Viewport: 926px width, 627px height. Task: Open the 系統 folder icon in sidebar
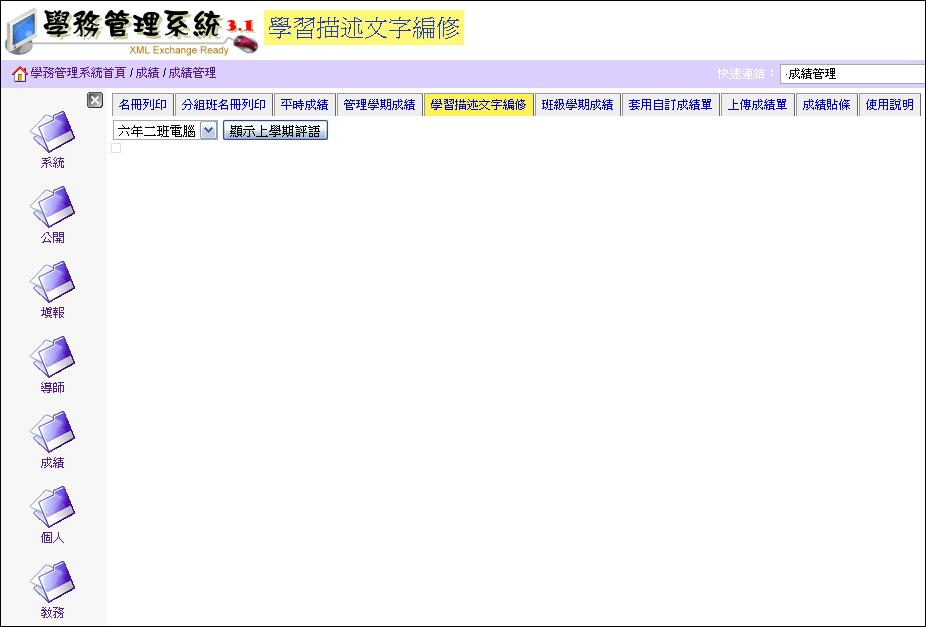(x=53, y=131)
